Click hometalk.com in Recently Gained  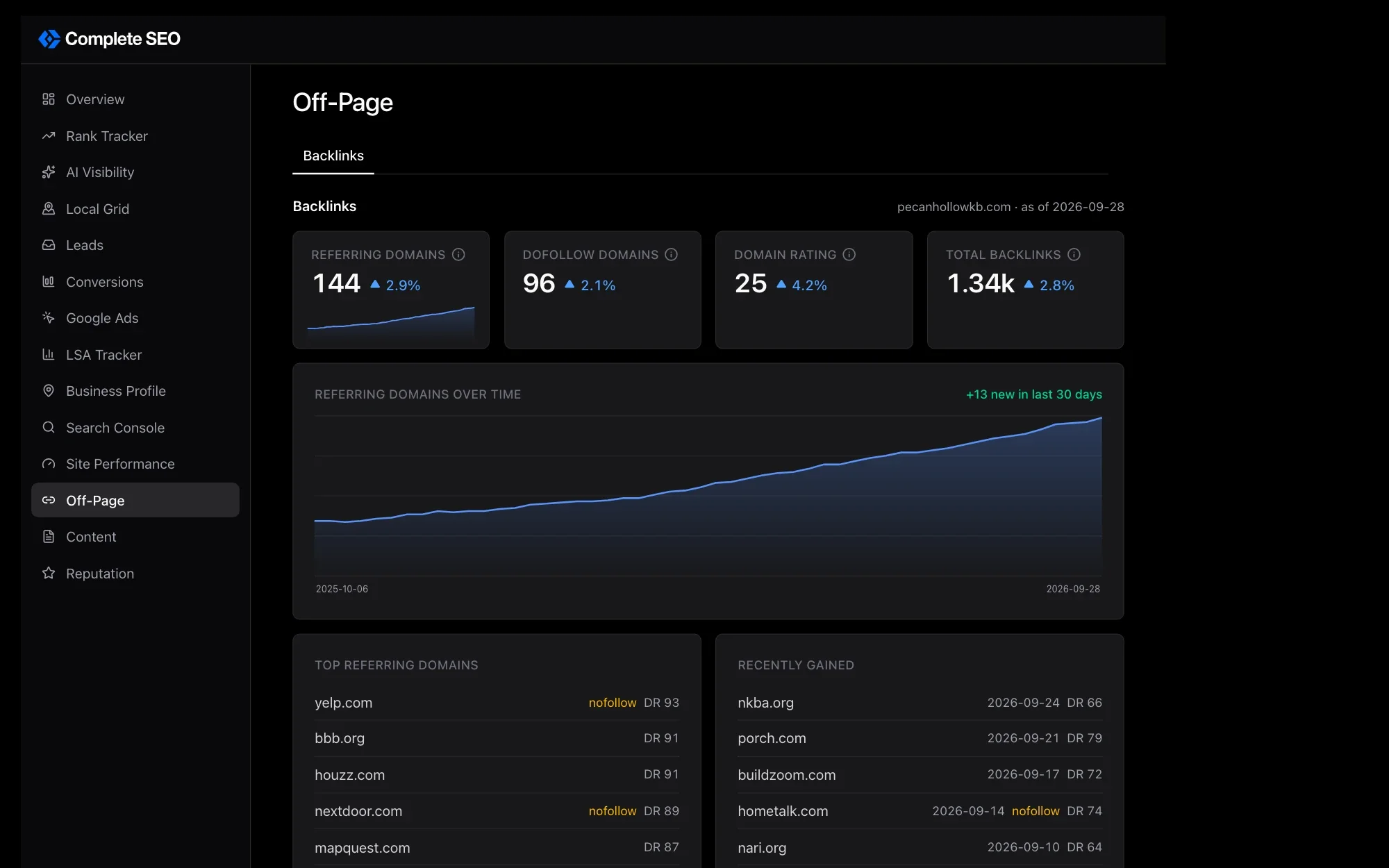(920, 811)
